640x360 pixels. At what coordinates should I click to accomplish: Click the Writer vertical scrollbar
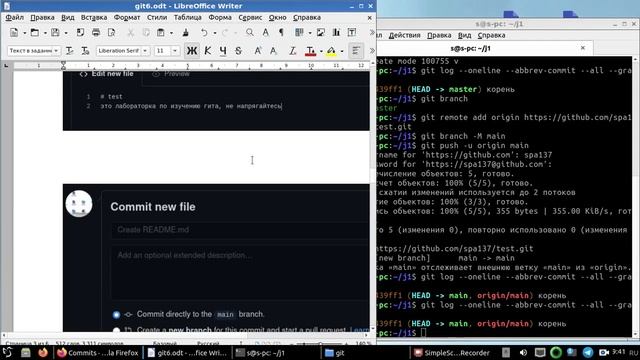coord(373,197)
